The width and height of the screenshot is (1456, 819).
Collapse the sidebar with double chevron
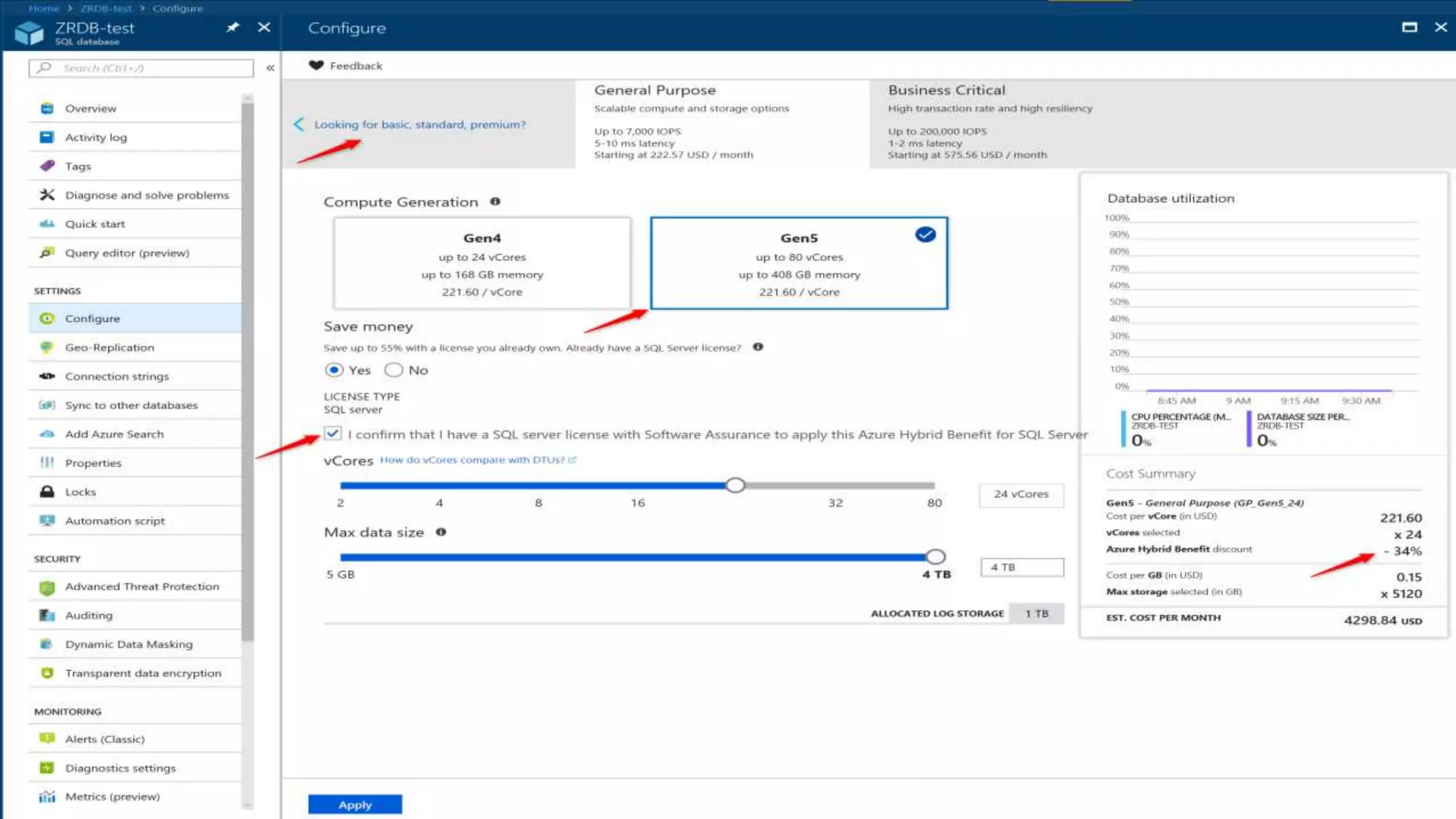tap(270, 68)
